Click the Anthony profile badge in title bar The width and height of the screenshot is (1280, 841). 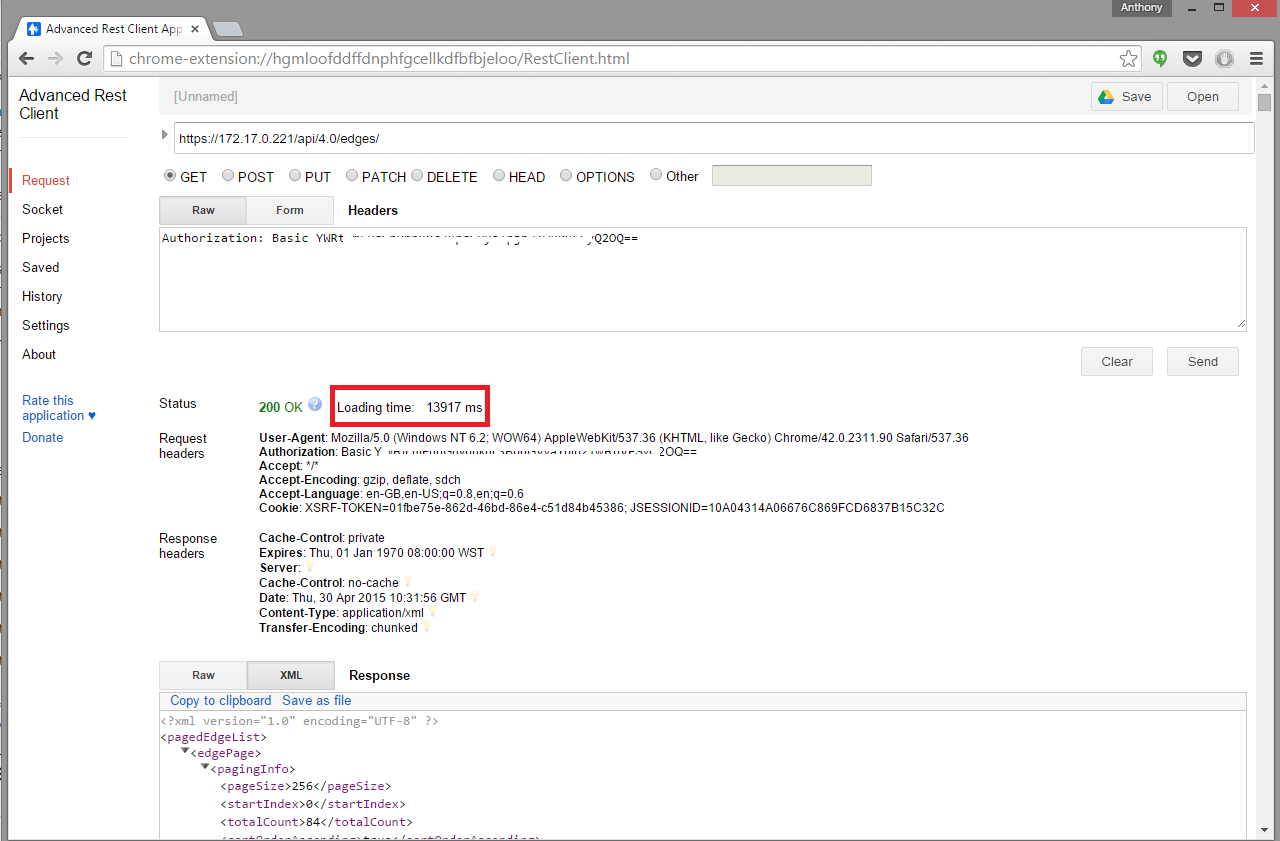[x=1141, y=8]
